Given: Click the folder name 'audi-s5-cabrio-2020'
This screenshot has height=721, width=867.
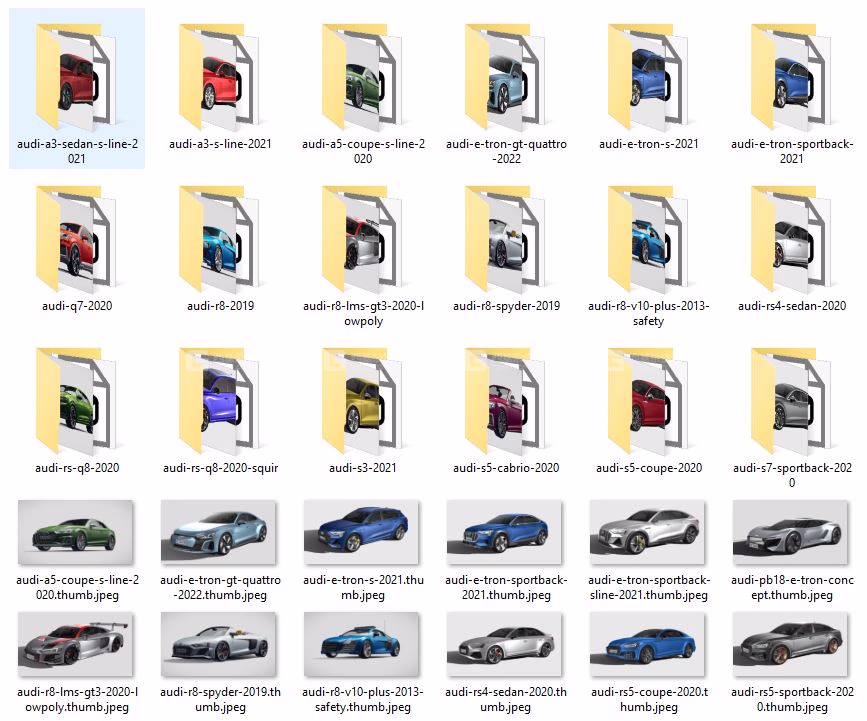Looking at the screenshot, I should (x=506, y=468).
